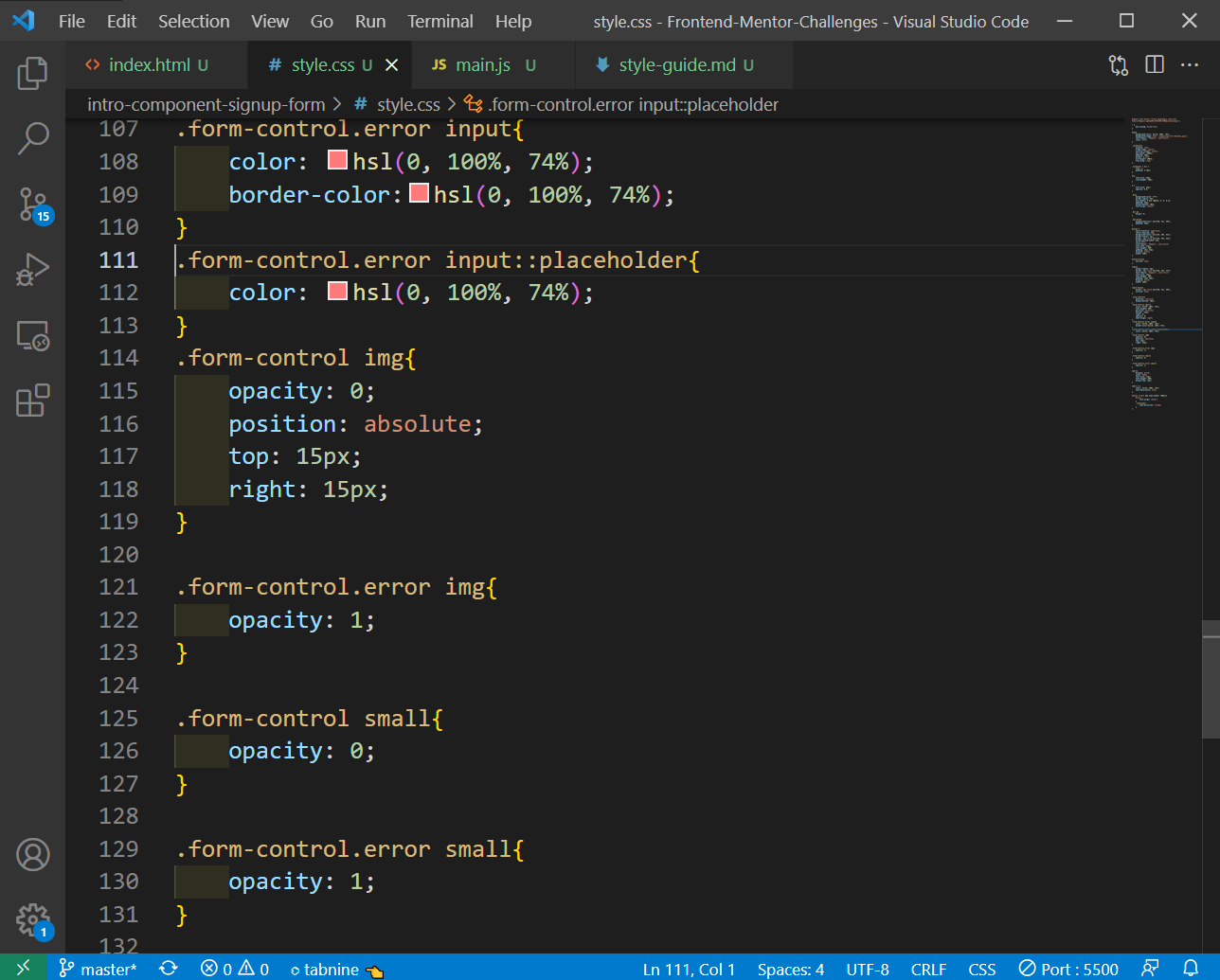1220x980 pixels.
Task: Open the Selection menu
Action: point(193,21)
